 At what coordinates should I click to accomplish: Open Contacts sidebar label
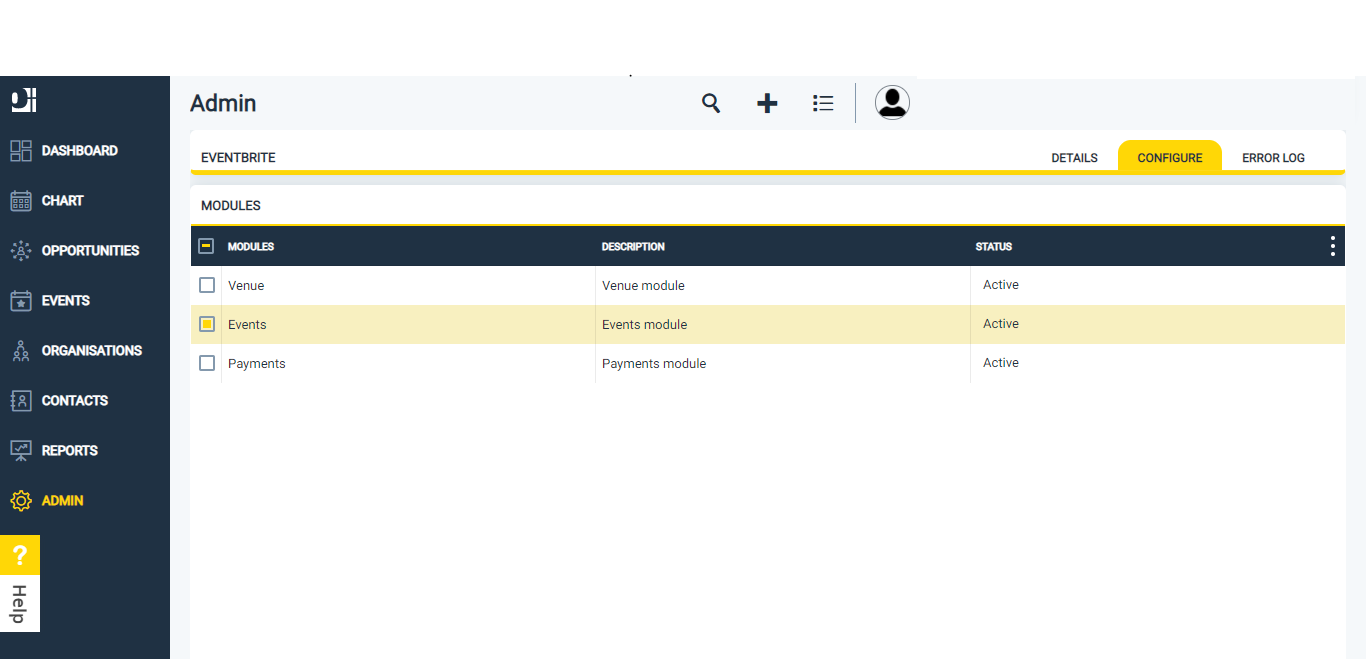(75, 401)
